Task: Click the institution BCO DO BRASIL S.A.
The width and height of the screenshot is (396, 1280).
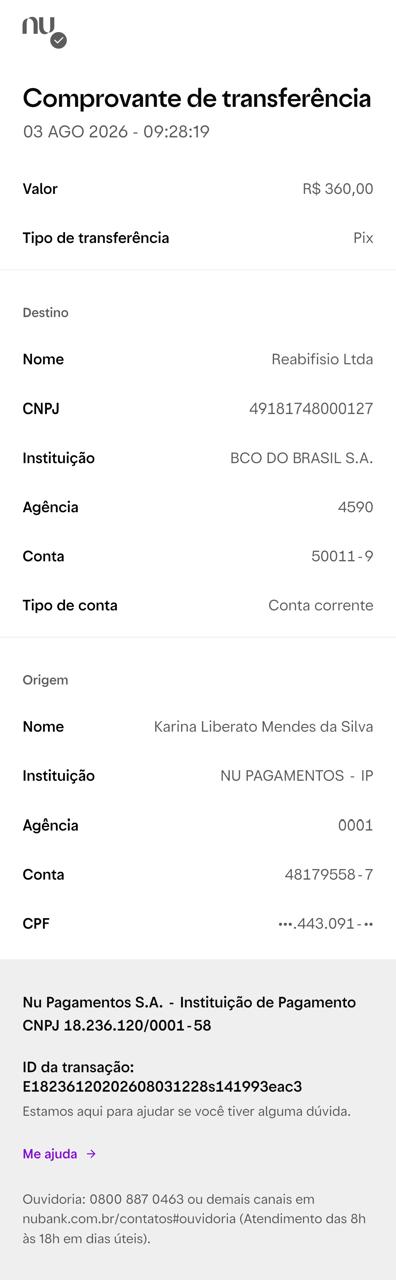Action: (x=302, y=458)
